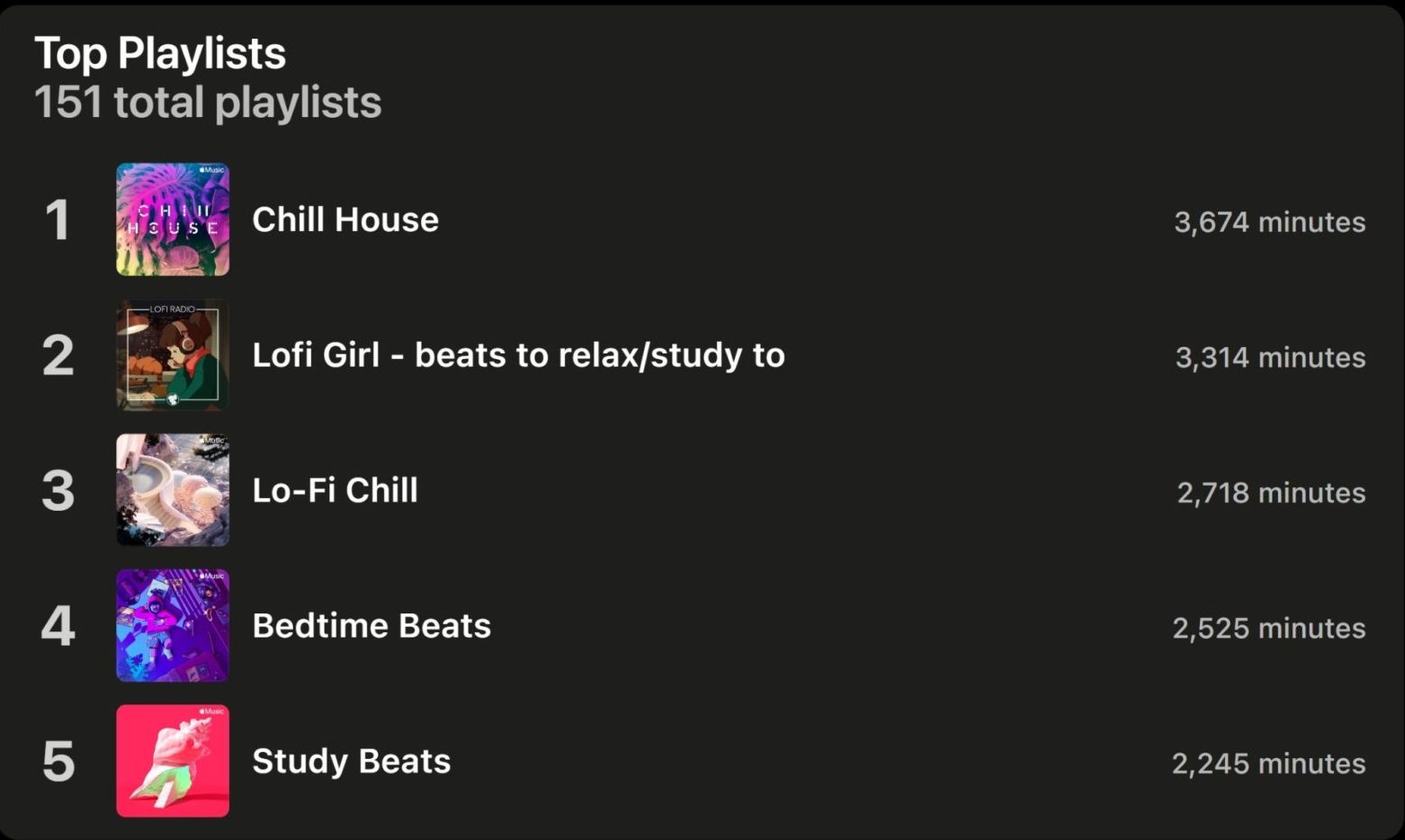Click the Lofi Girl radio cover art
The image size is (1405, 840).
pos(172,354)
